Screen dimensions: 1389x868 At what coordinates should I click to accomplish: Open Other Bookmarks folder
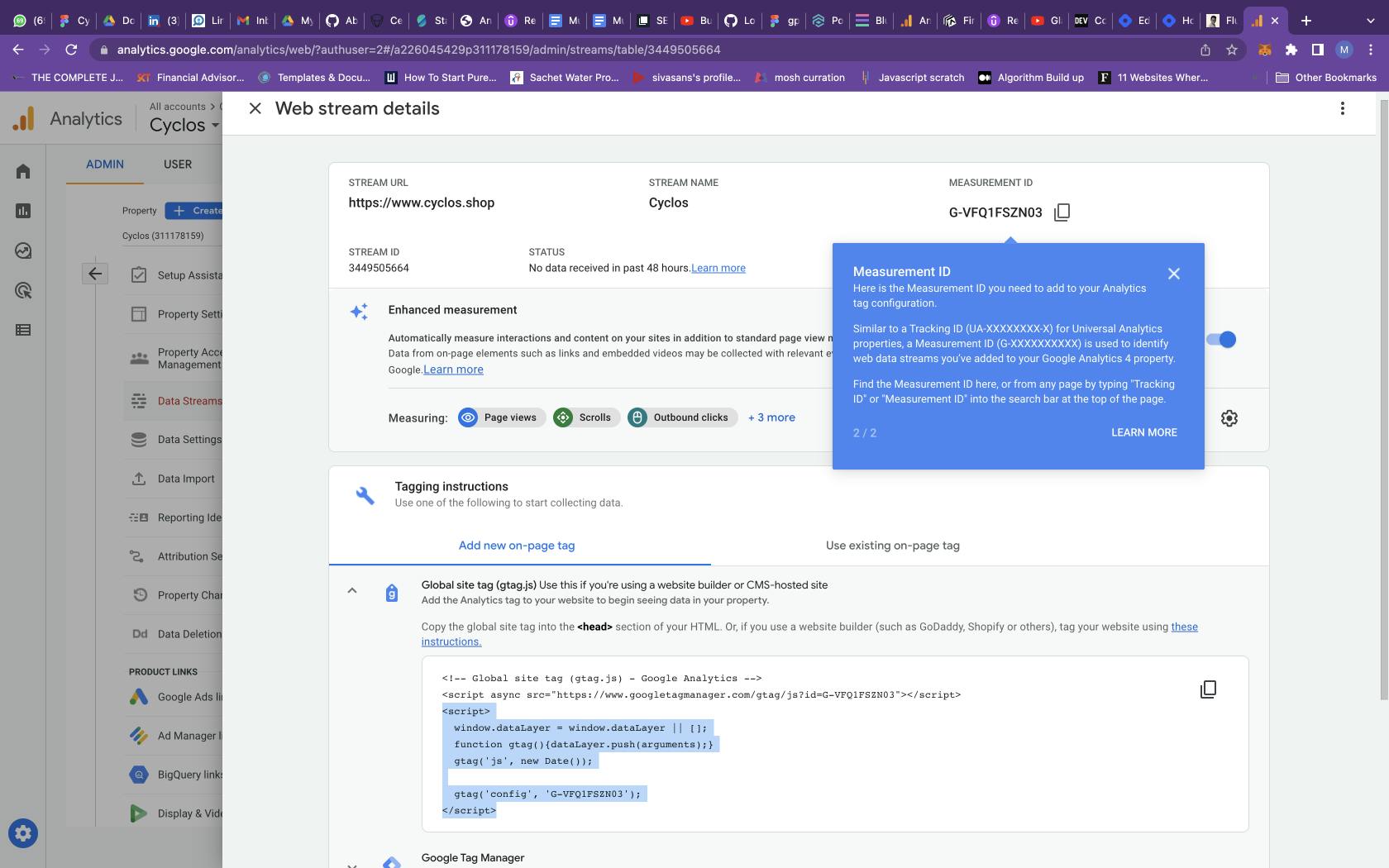[1326, 77]
